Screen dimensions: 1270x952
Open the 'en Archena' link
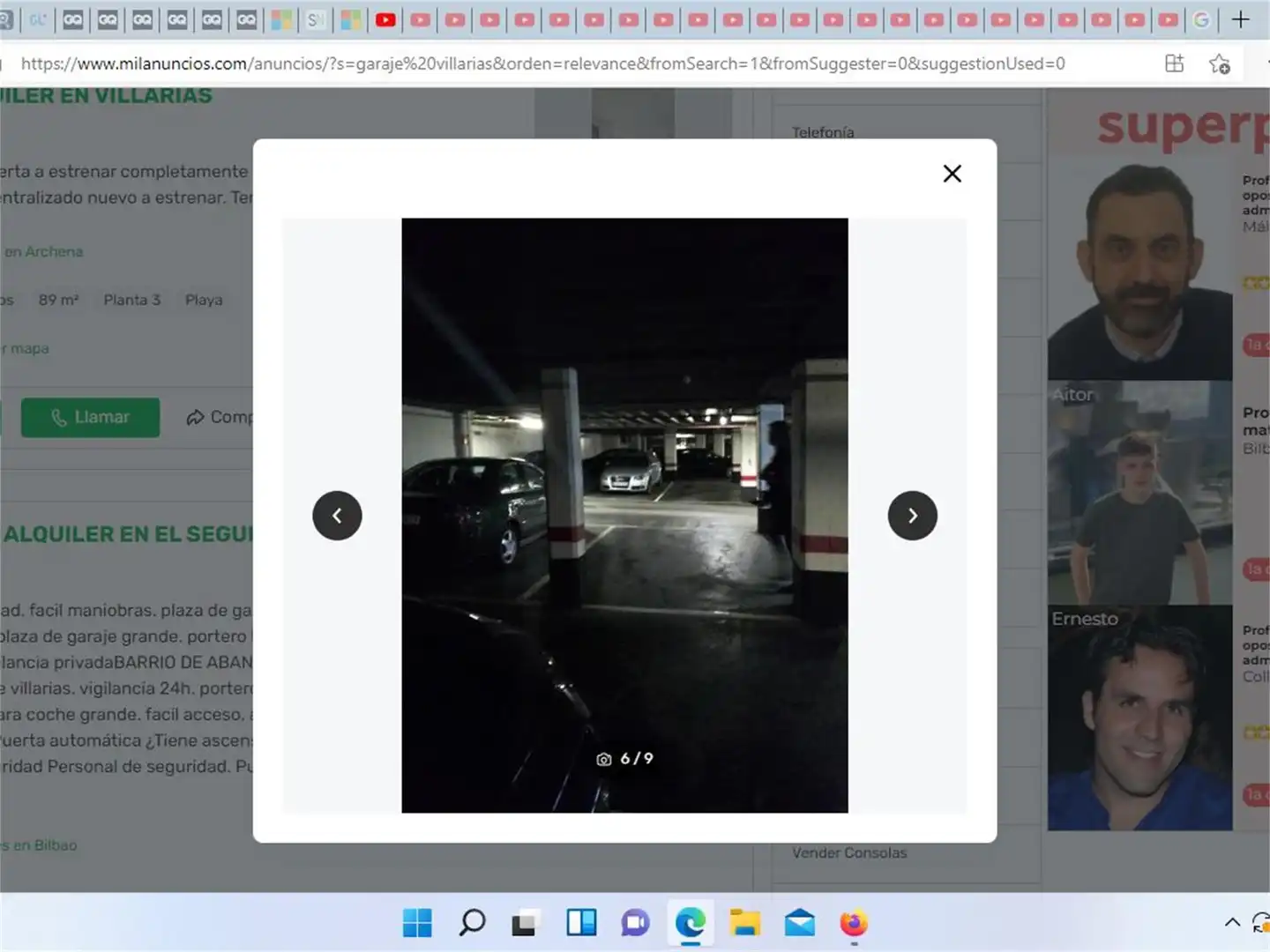tap(43, 251)
